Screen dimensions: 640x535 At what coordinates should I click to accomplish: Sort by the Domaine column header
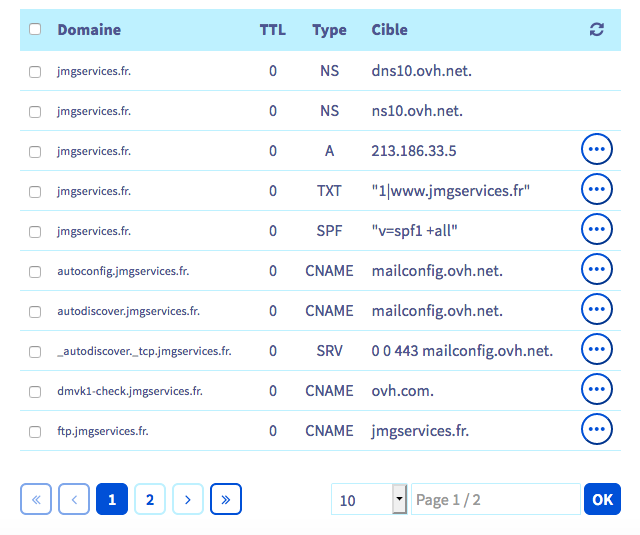pos(89,30)
